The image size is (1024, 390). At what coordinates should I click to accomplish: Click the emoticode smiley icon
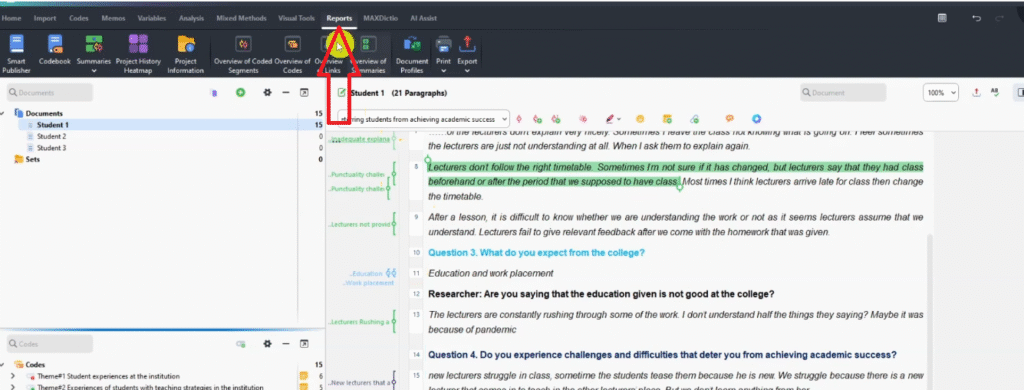(x=640, y=119)
